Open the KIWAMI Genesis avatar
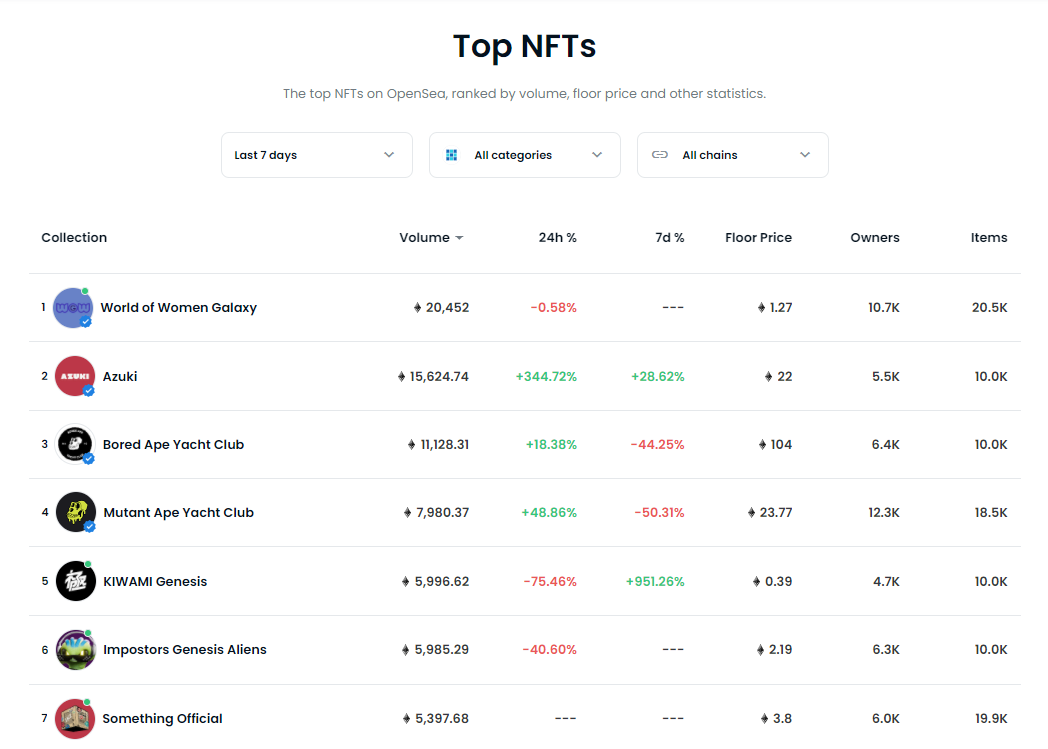The width and height of the screenshot is (1048, 749). (76, 581)
